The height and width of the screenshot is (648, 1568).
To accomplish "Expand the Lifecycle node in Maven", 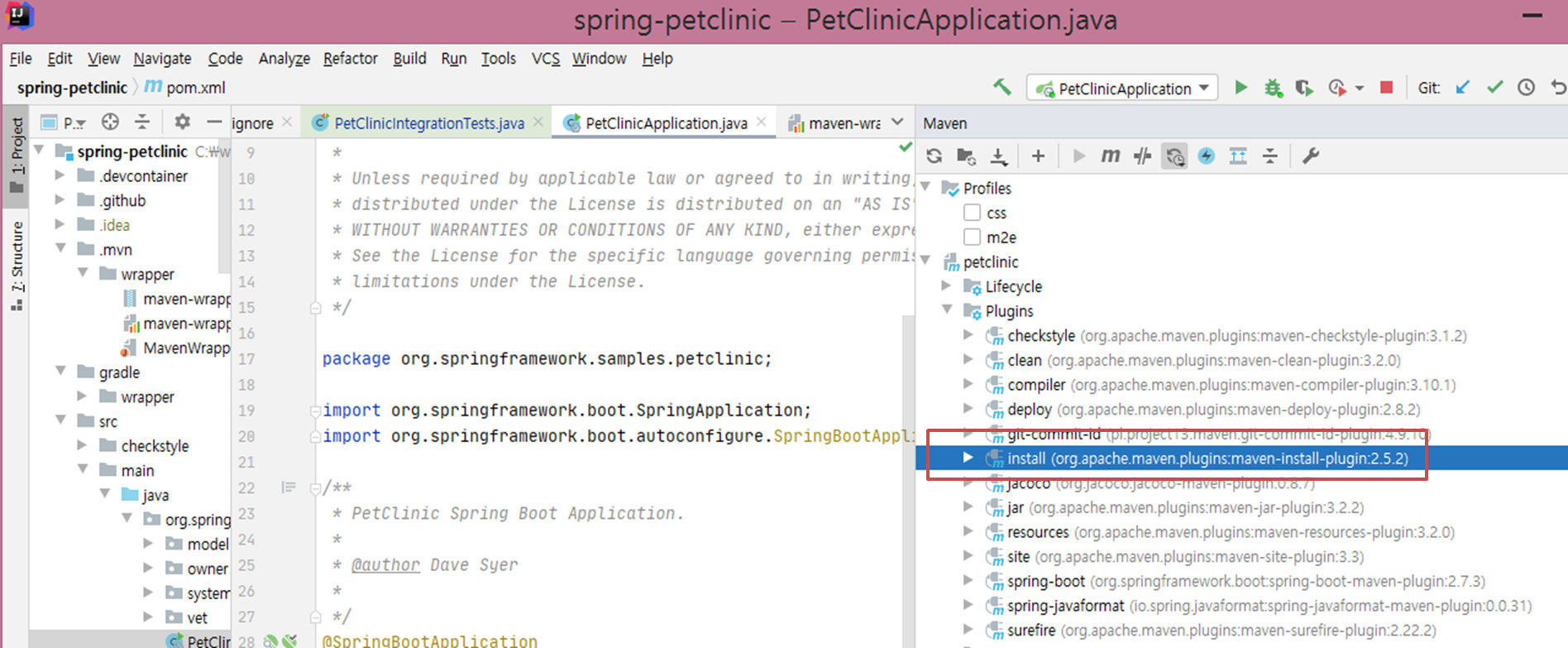I will (948, 286).
